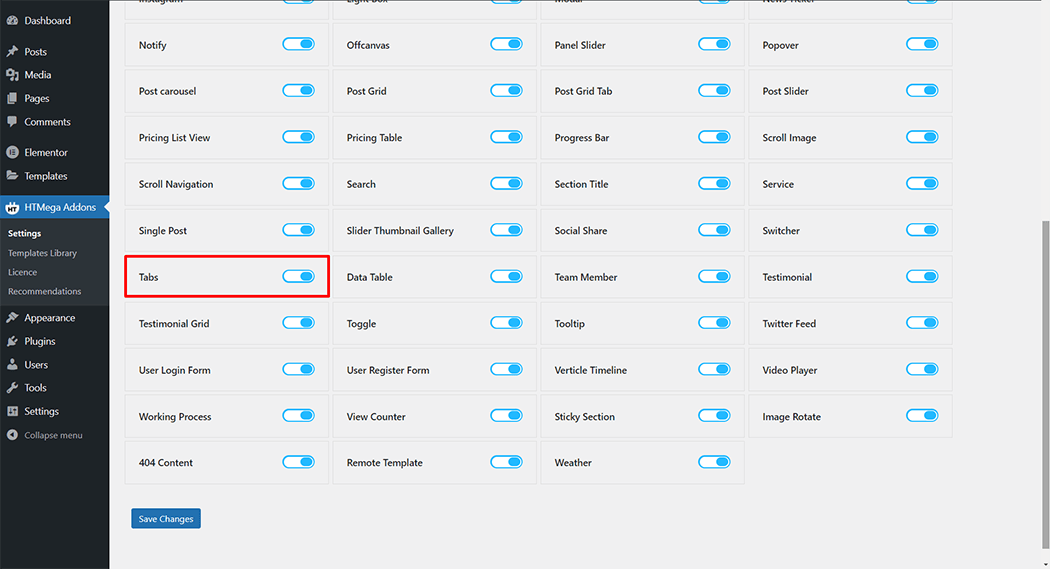Open HTMega Addons menu label

(60, 208)
